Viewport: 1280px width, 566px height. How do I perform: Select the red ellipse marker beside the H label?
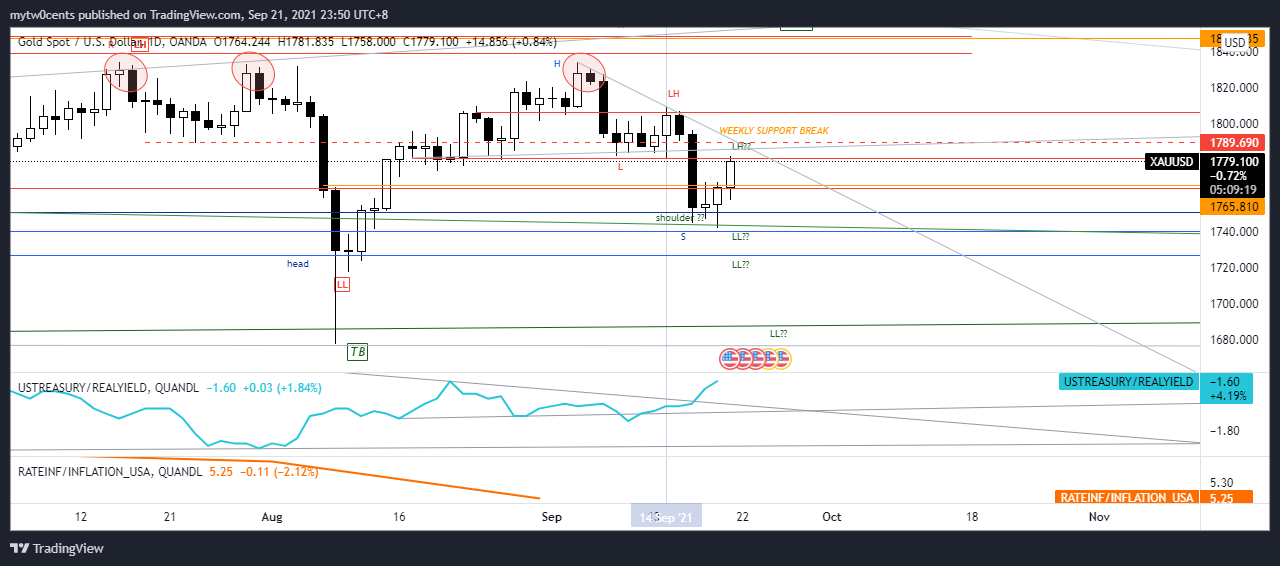(584, 71)
